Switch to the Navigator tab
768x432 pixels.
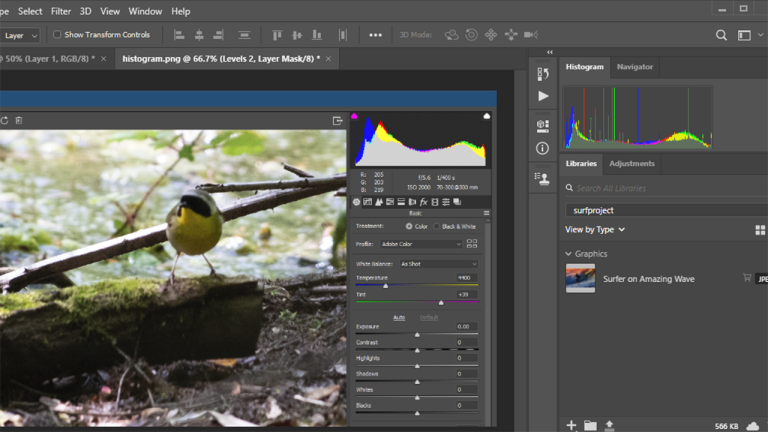pyautogui.click(x=635, y=67)
